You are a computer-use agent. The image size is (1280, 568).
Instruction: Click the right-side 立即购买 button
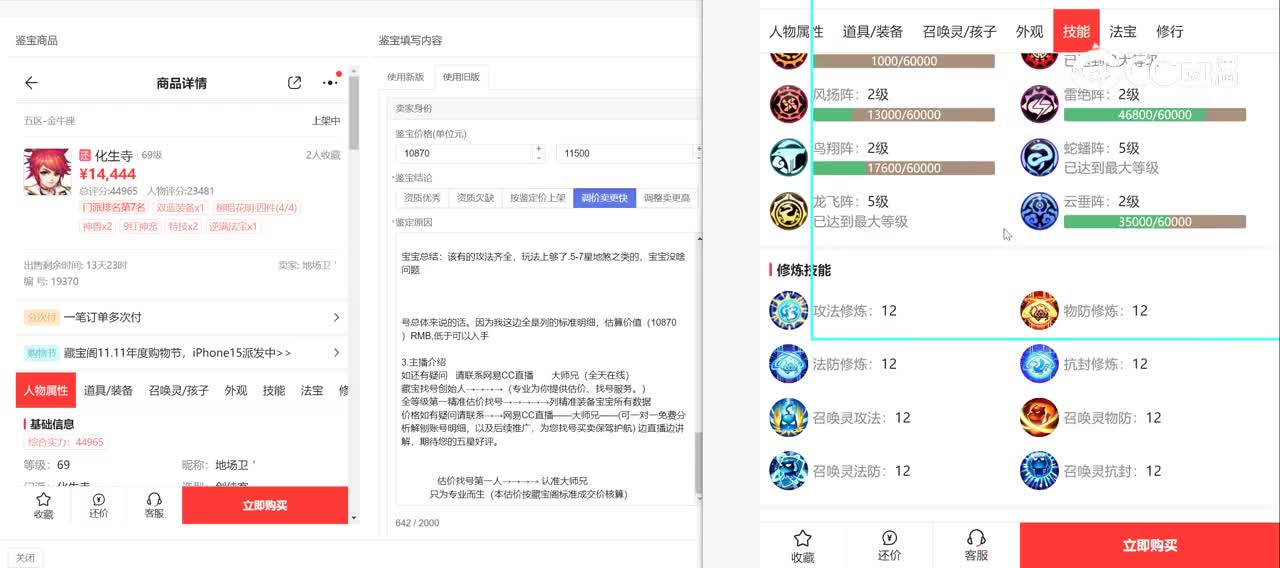click(1149, 545)
